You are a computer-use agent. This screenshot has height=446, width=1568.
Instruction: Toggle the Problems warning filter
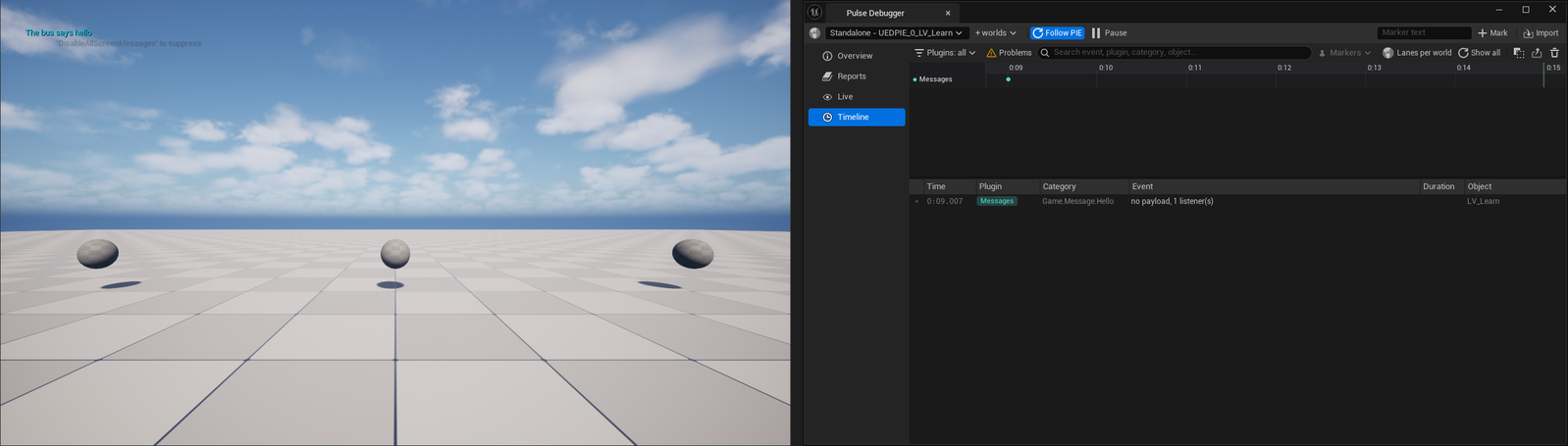1009,53
